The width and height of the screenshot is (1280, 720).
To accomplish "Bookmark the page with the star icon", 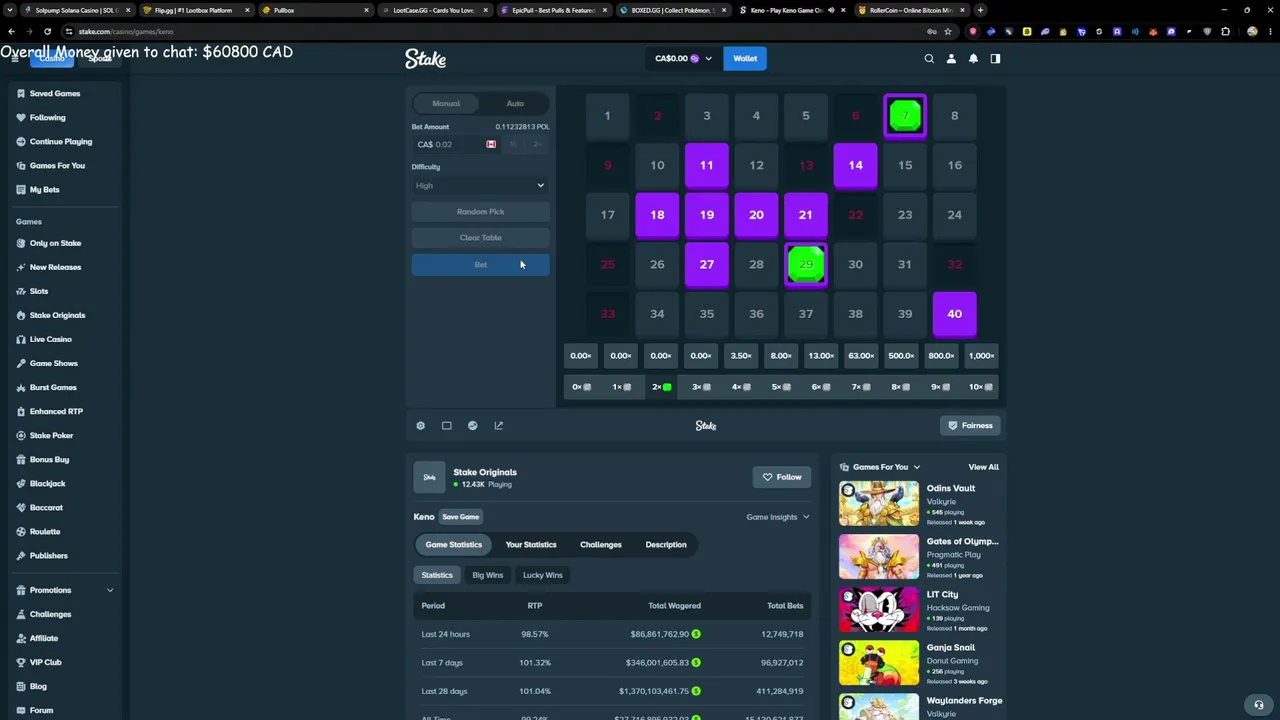I will click(x=947, y=31).
